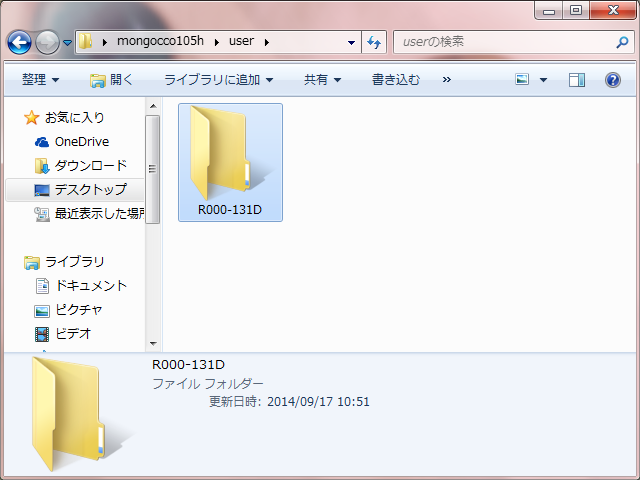The width and height of the screenshot is (640, 480).
Task: Select ダウンロード in favorites
Action: (90, 165)
